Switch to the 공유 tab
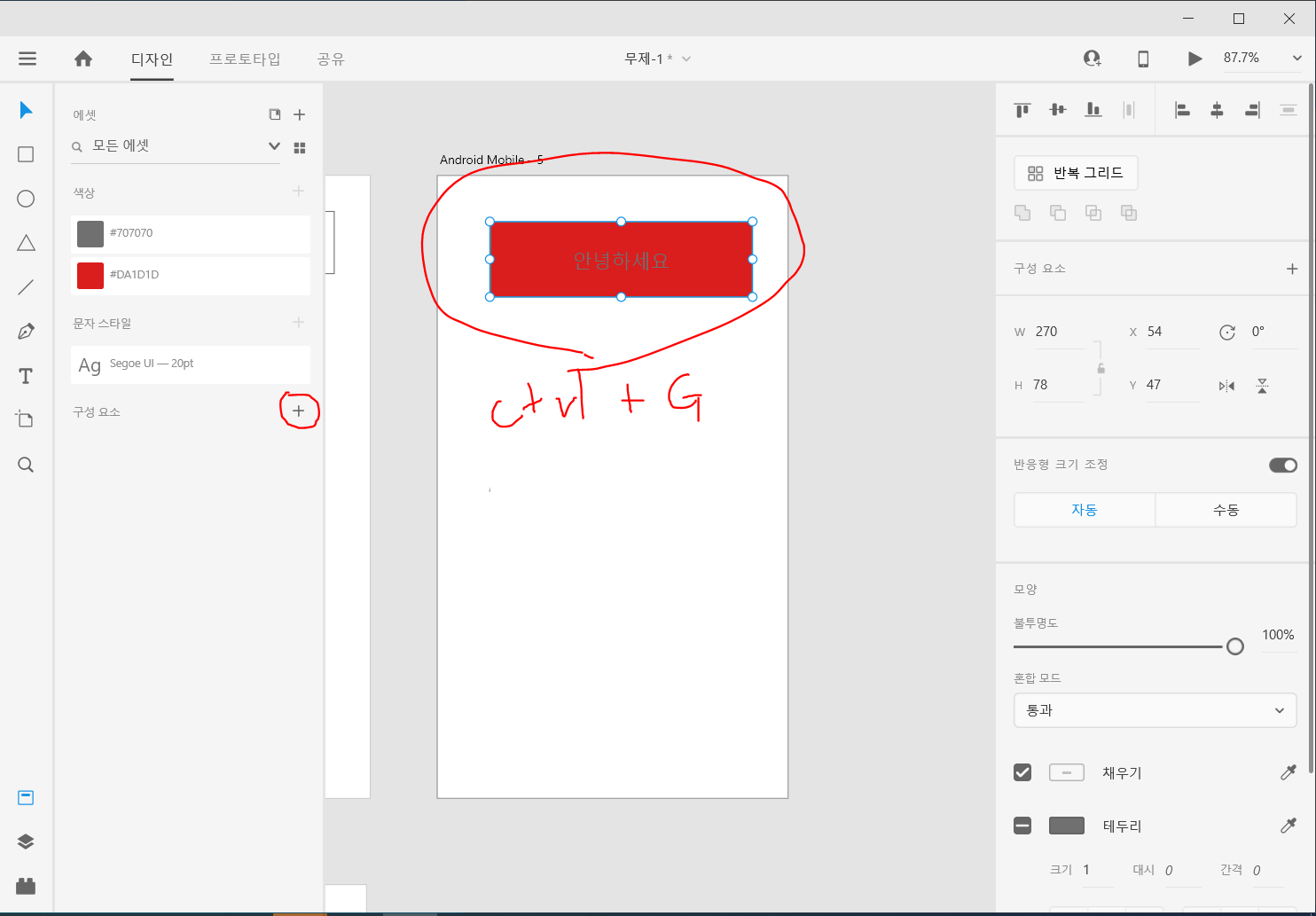 [331, 59]
